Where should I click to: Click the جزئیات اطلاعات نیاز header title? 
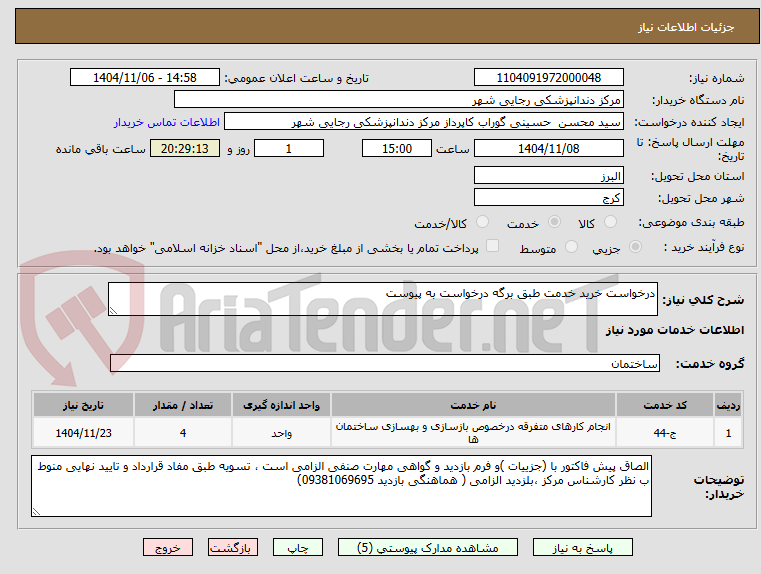[x=685, y=27]
